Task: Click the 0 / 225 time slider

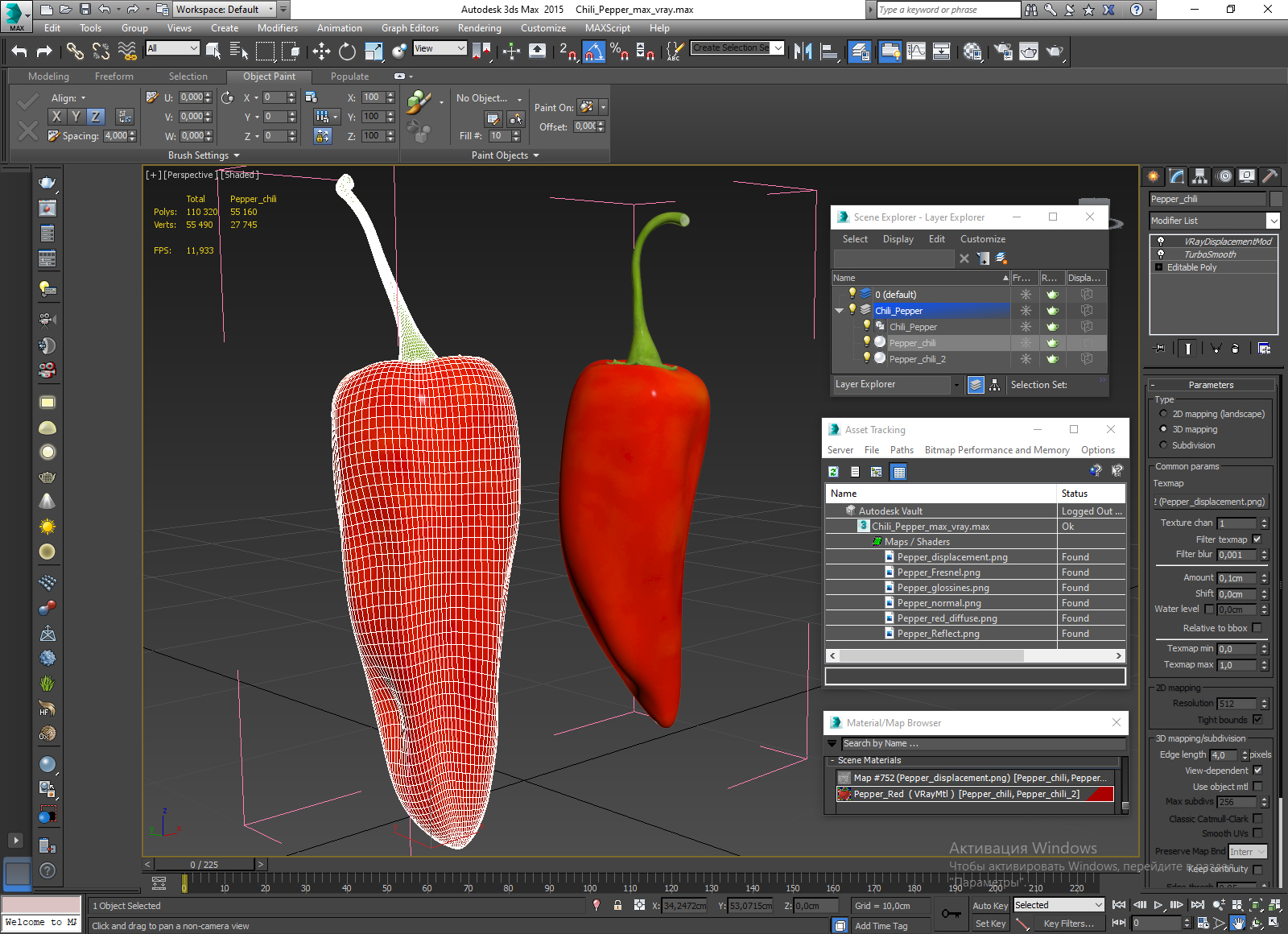Action: 204,865
